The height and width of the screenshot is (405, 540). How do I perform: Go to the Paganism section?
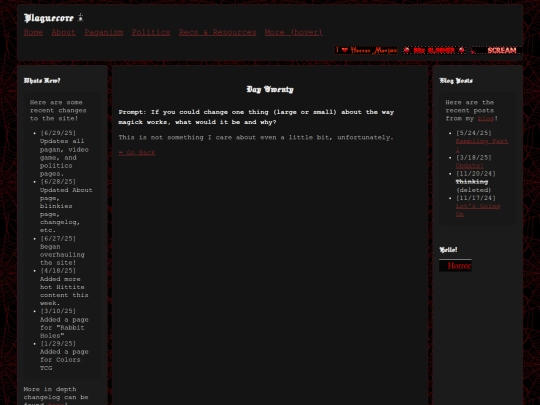(x=104, y=32)
